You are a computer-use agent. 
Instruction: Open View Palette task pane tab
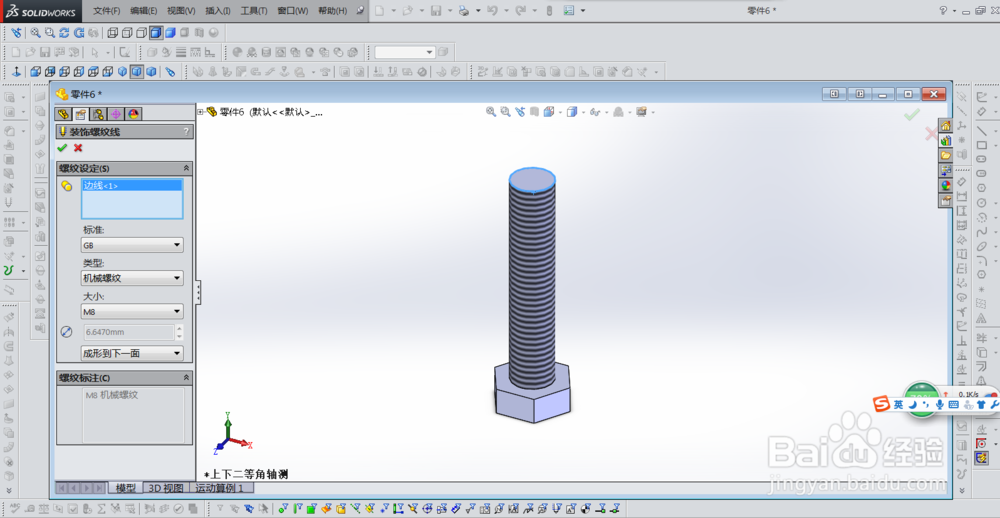(946, 170)
